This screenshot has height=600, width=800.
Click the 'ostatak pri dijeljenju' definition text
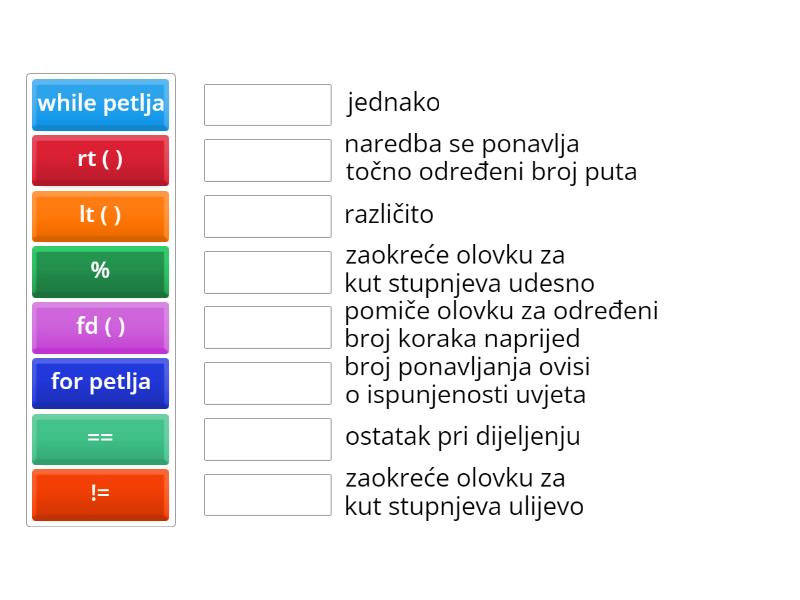pos(462,437)
